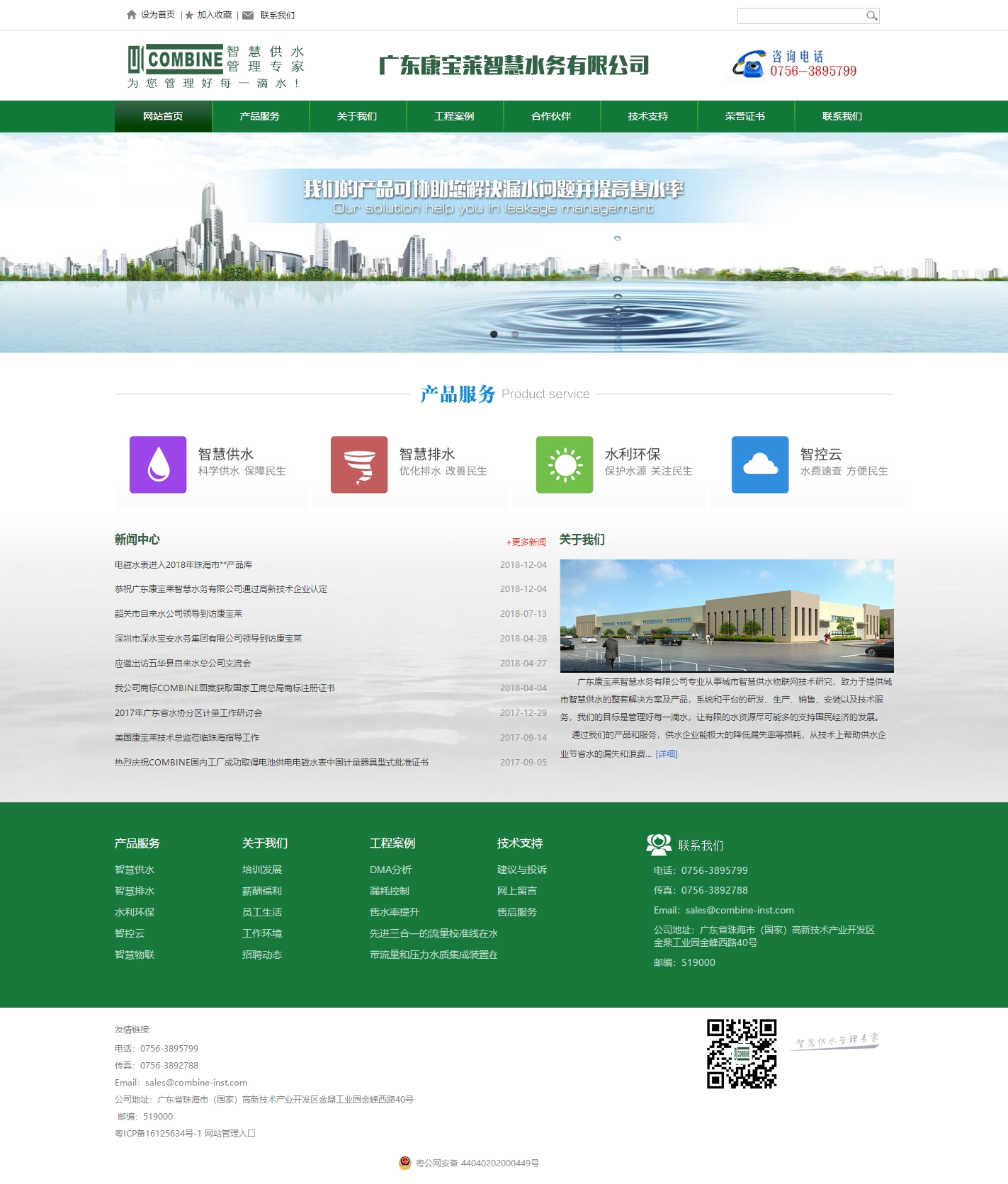Screen dimensions: 1008x1184
Task: Click footer link 智慧供水
Action: [135, 870]
